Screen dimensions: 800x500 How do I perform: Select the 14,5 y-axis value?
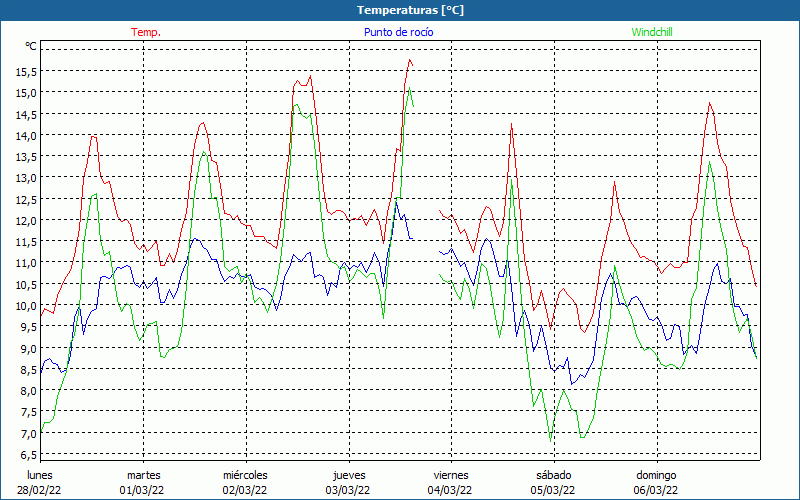(x=27, y=115)
